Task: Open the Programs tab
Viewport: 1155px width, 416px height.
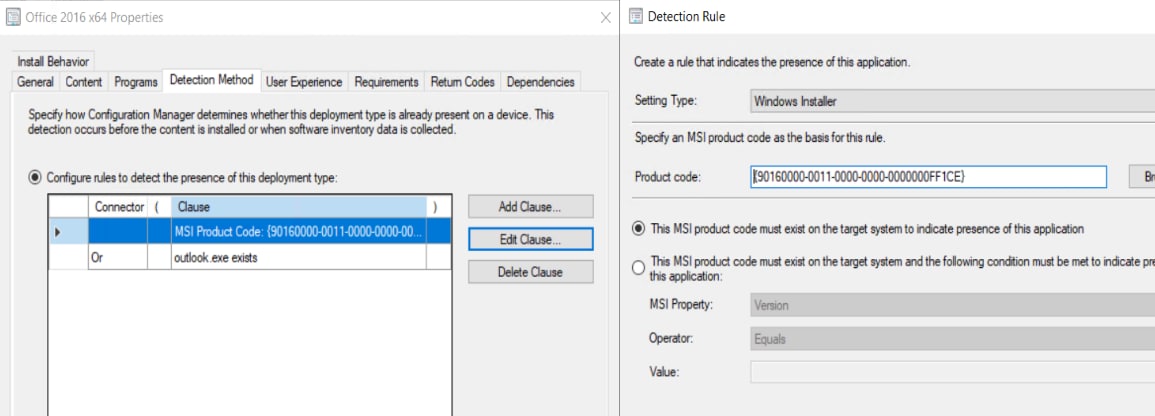Action: tap(136, 82)
